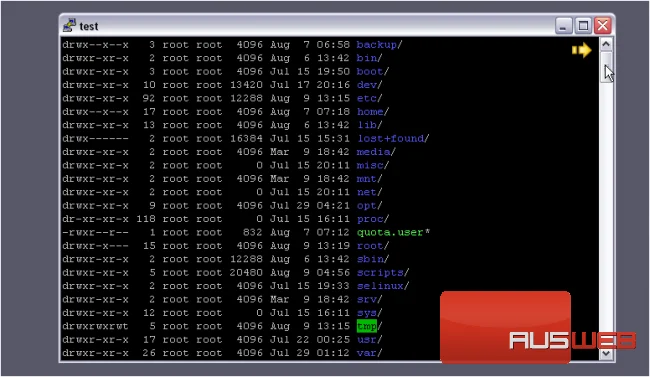Click the test window title text
The image size is (650, 377).
pyautogui.click(x=89, y=27)
